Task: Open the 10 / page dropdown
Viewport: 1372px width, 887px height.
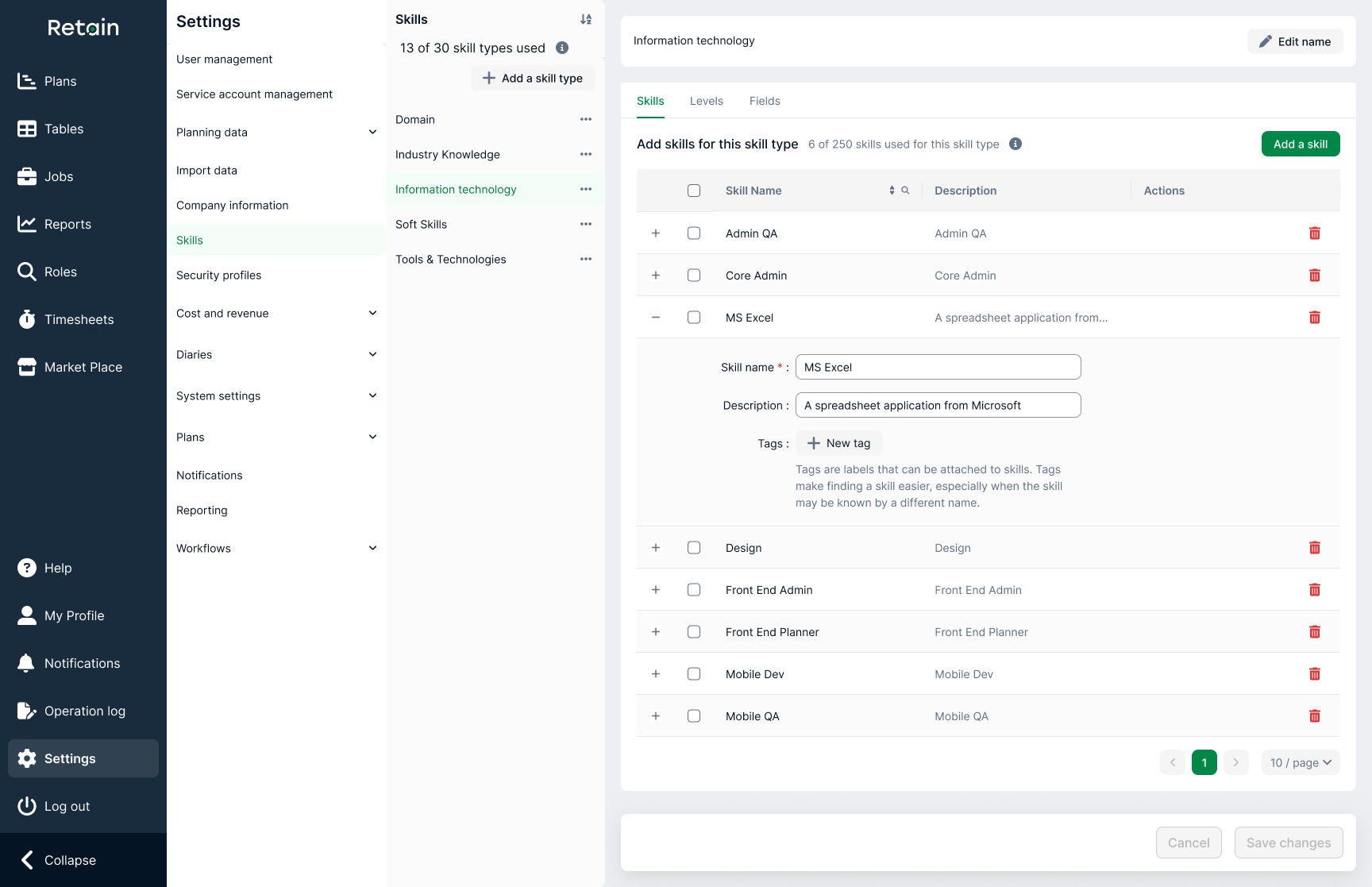Action: 1301,762
